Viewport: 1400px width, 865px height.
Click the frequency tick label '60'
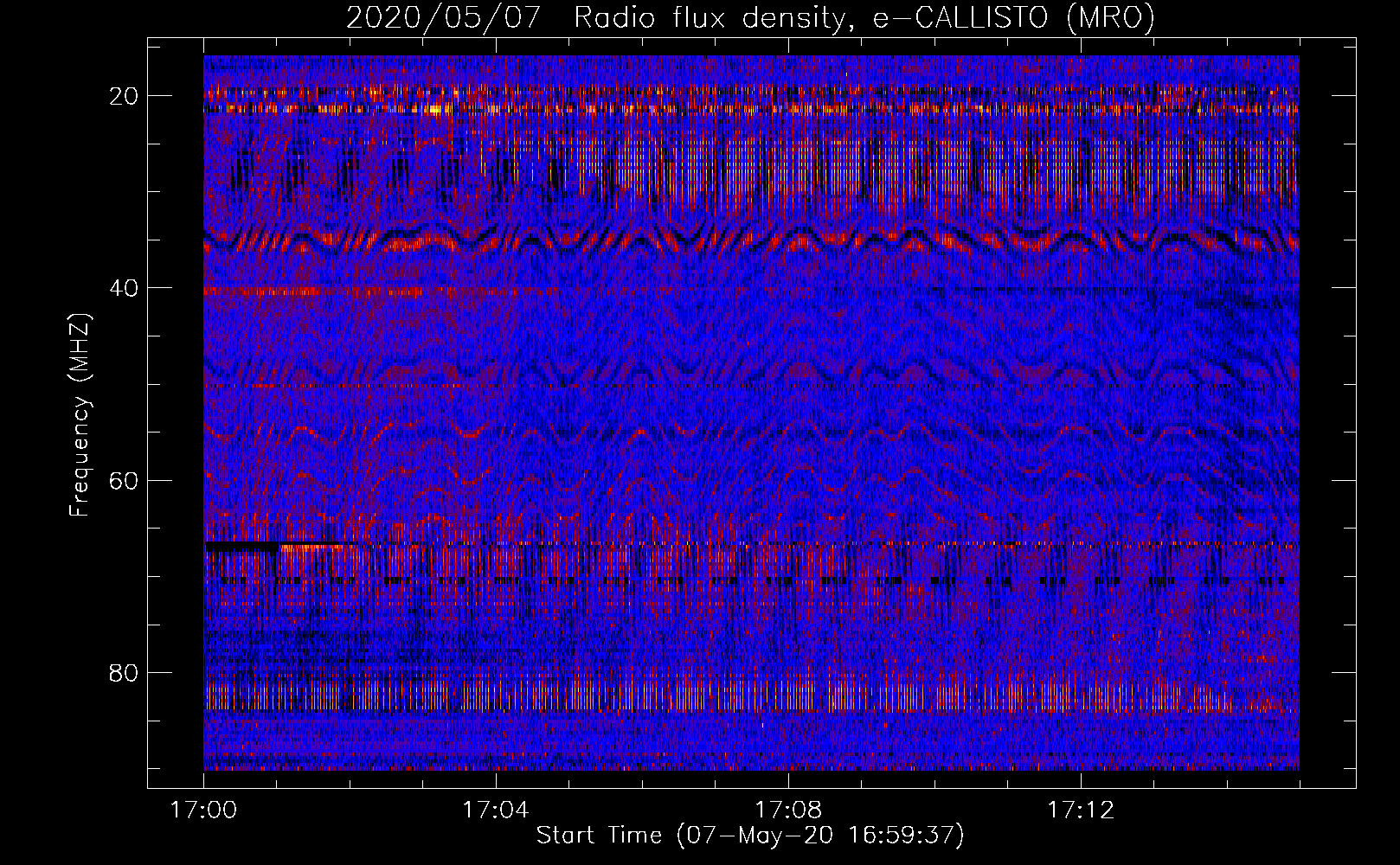pos(124,480)
